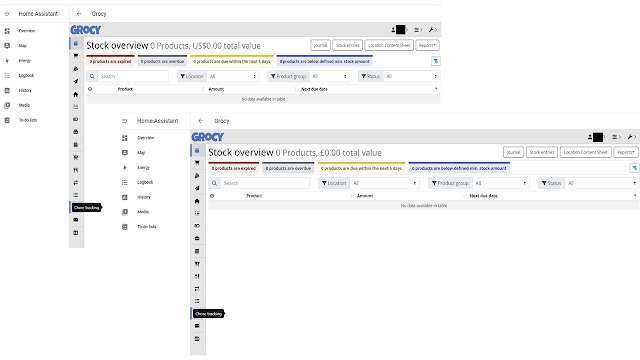Click grey overdue products badge in upper US$ window

click(x=162, y=61)
